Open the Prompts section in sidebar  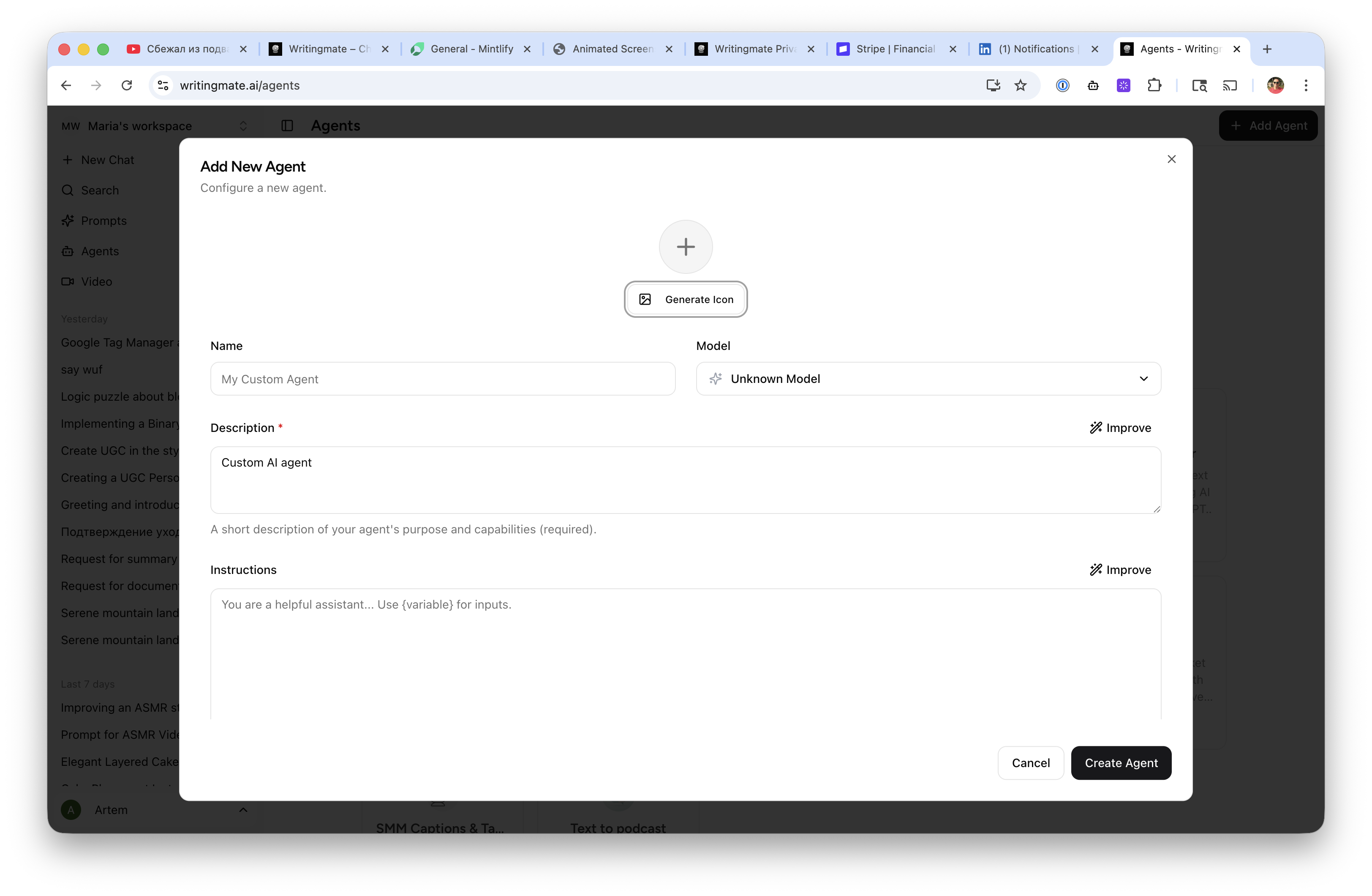tap(104, 220)
